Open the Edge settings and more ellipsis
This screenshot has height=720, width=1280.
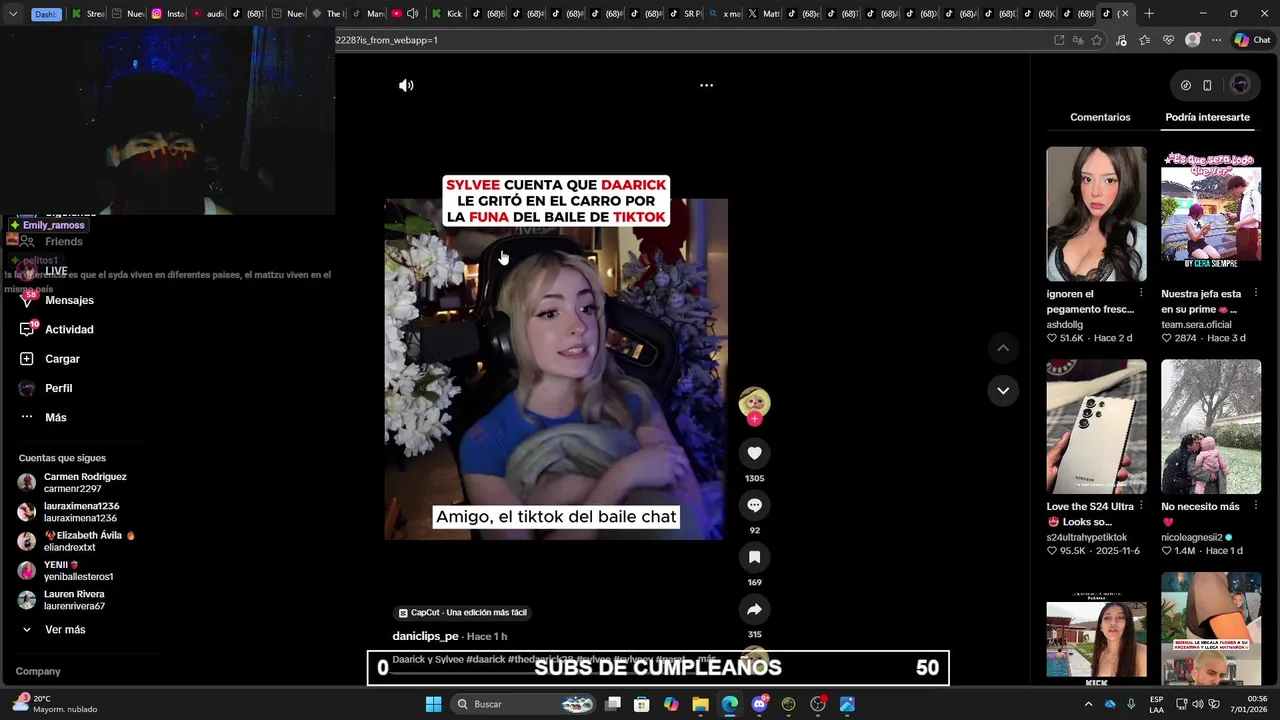[x=1216, y=40]
